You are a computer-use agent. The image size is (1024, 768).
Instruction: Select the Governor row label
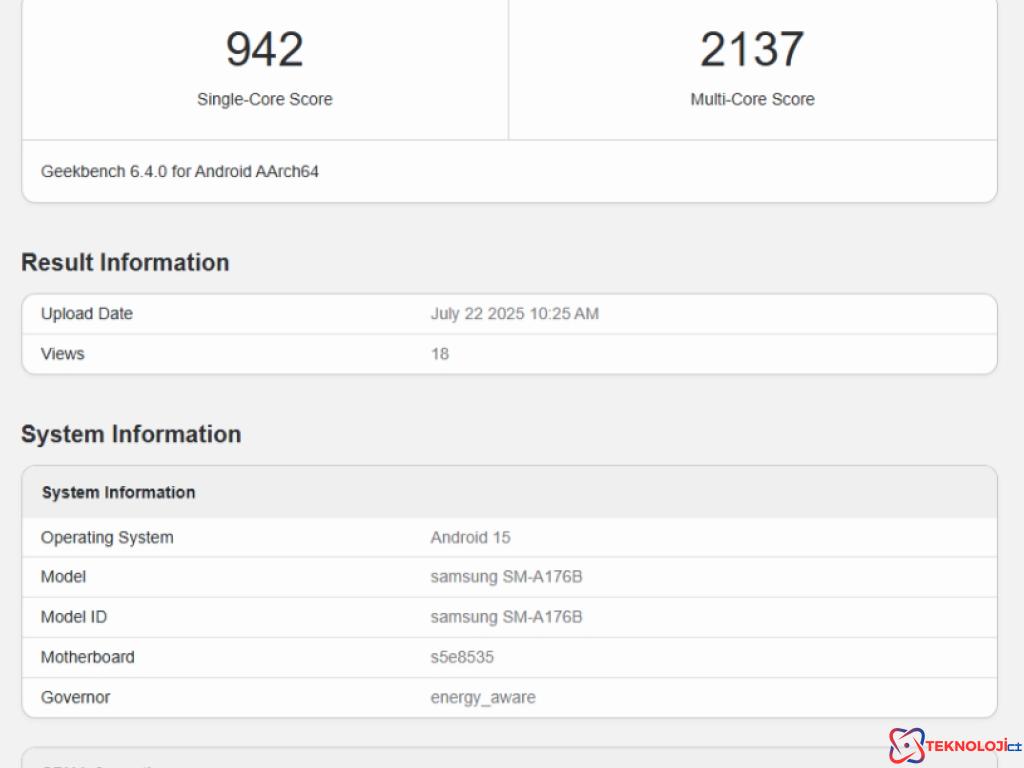click(75, 697)
